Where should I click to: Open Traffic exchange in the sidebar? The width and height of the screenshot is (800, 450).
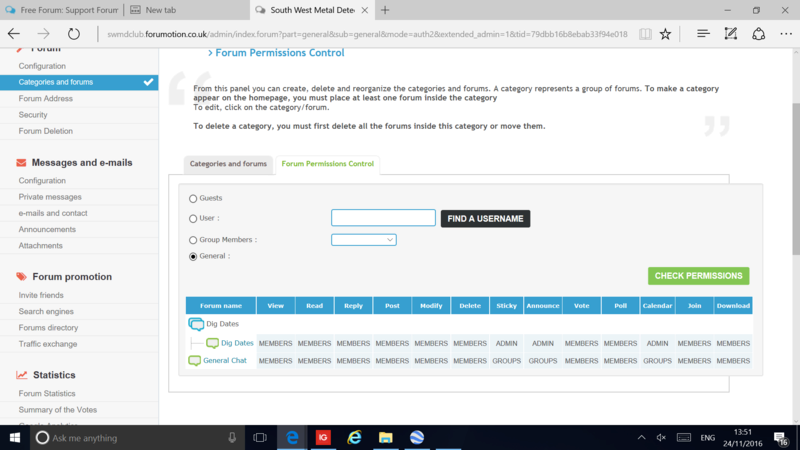[48, 344]
